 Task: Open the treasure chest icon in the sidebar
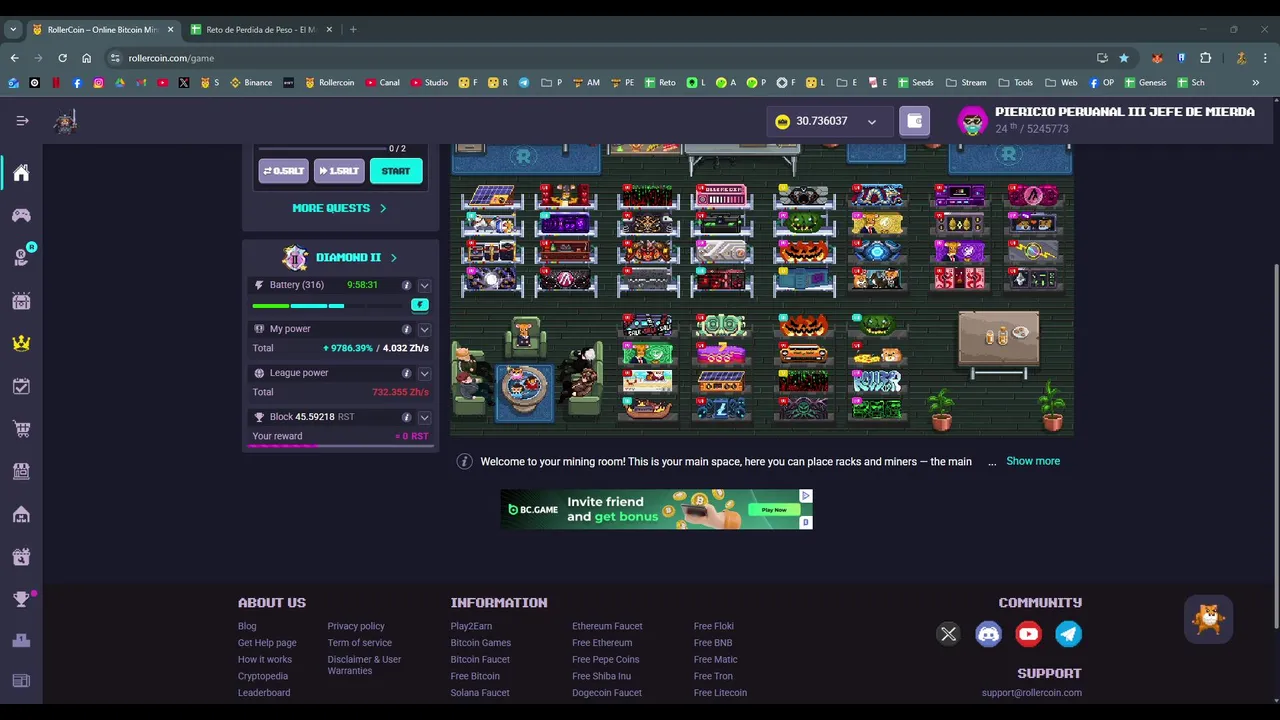click(x=21, y=301)
